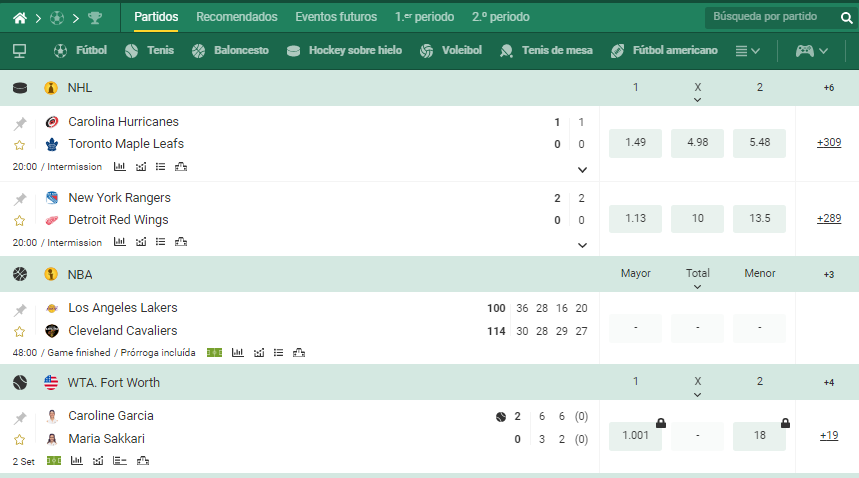859x478 pixels.
Task: Bet on Carolina Hurricanes at 1.49
Action: pyautogui.click(x=635, y=143)
